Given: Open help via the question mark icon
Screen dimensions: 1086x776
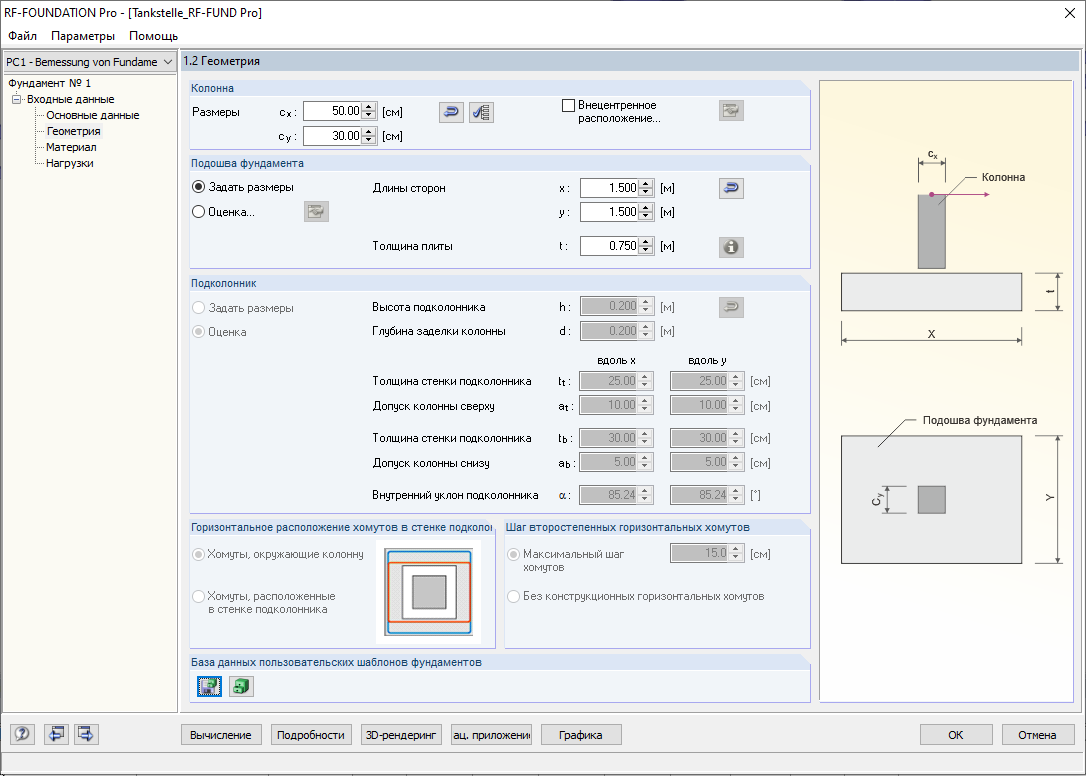Looking at the screenshot, I should (x=21, y=734).
